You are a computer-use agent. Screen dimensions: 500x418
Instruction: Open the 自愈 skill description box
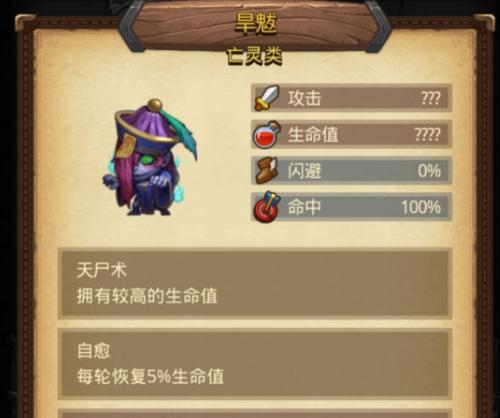pos(255,364)
